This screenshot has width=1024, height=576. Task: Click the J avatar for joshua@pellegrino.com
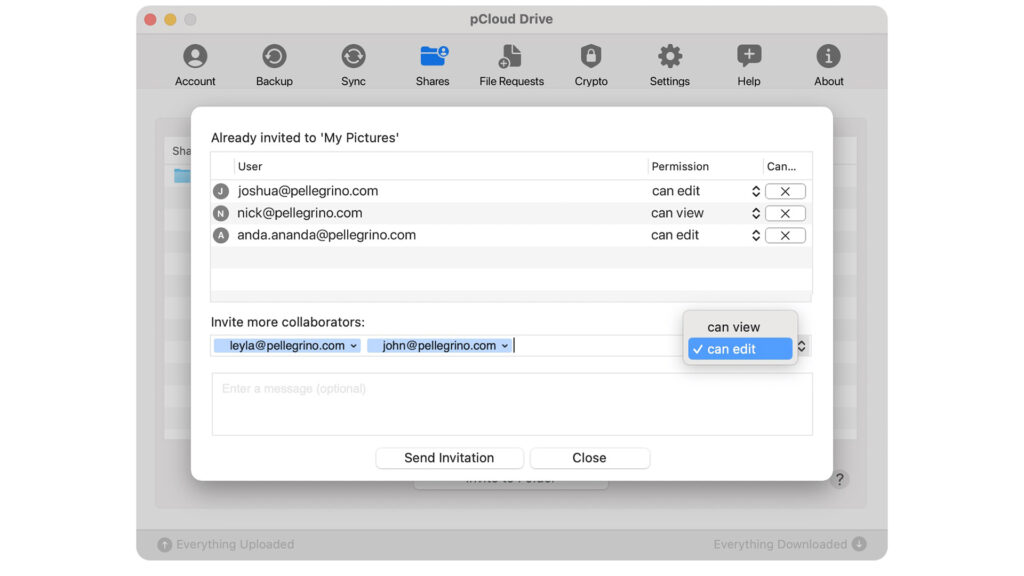[x=221, y=191]
